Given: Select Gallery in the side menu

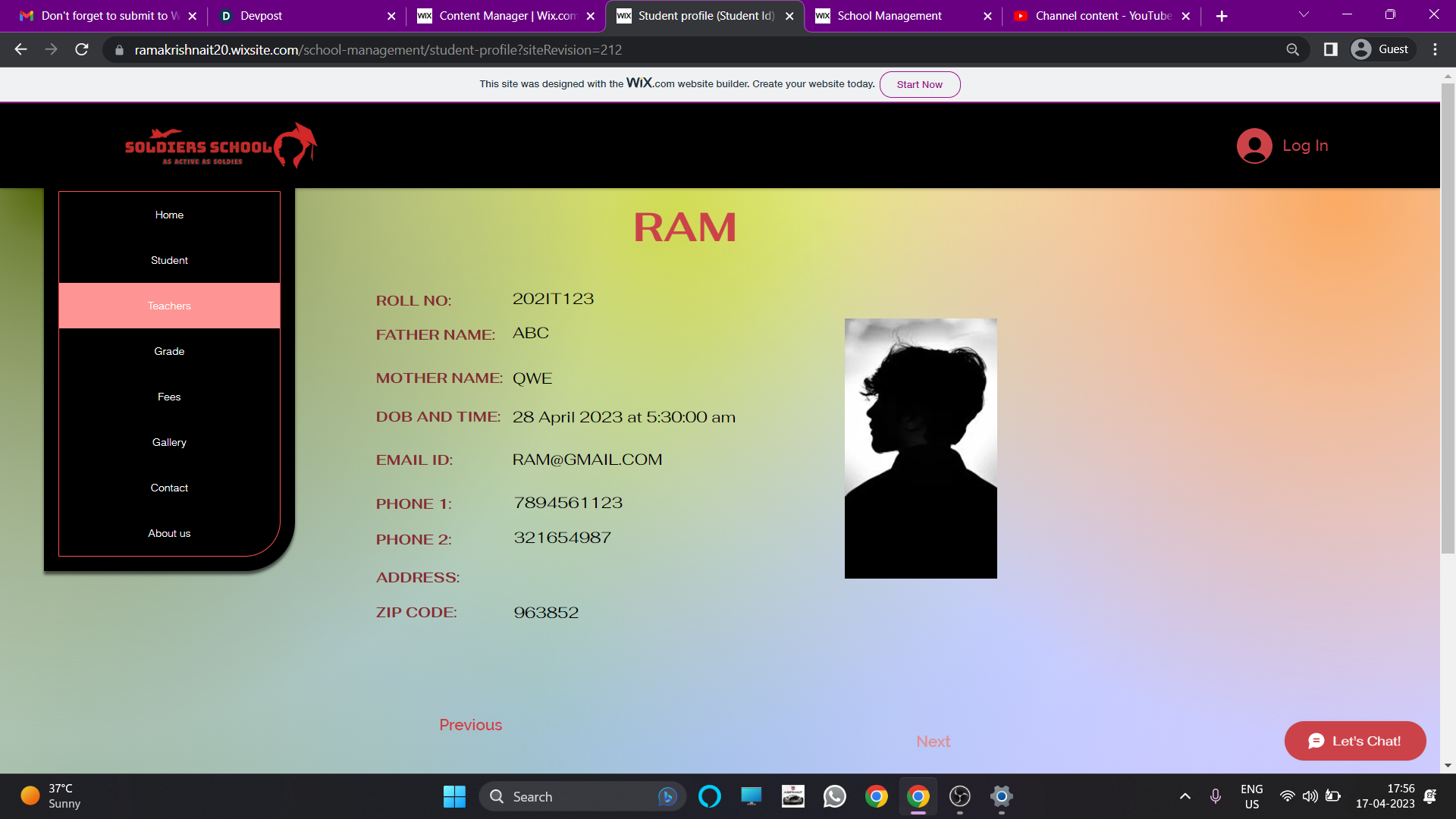Looking at the screenshot, I should [169, 442].
